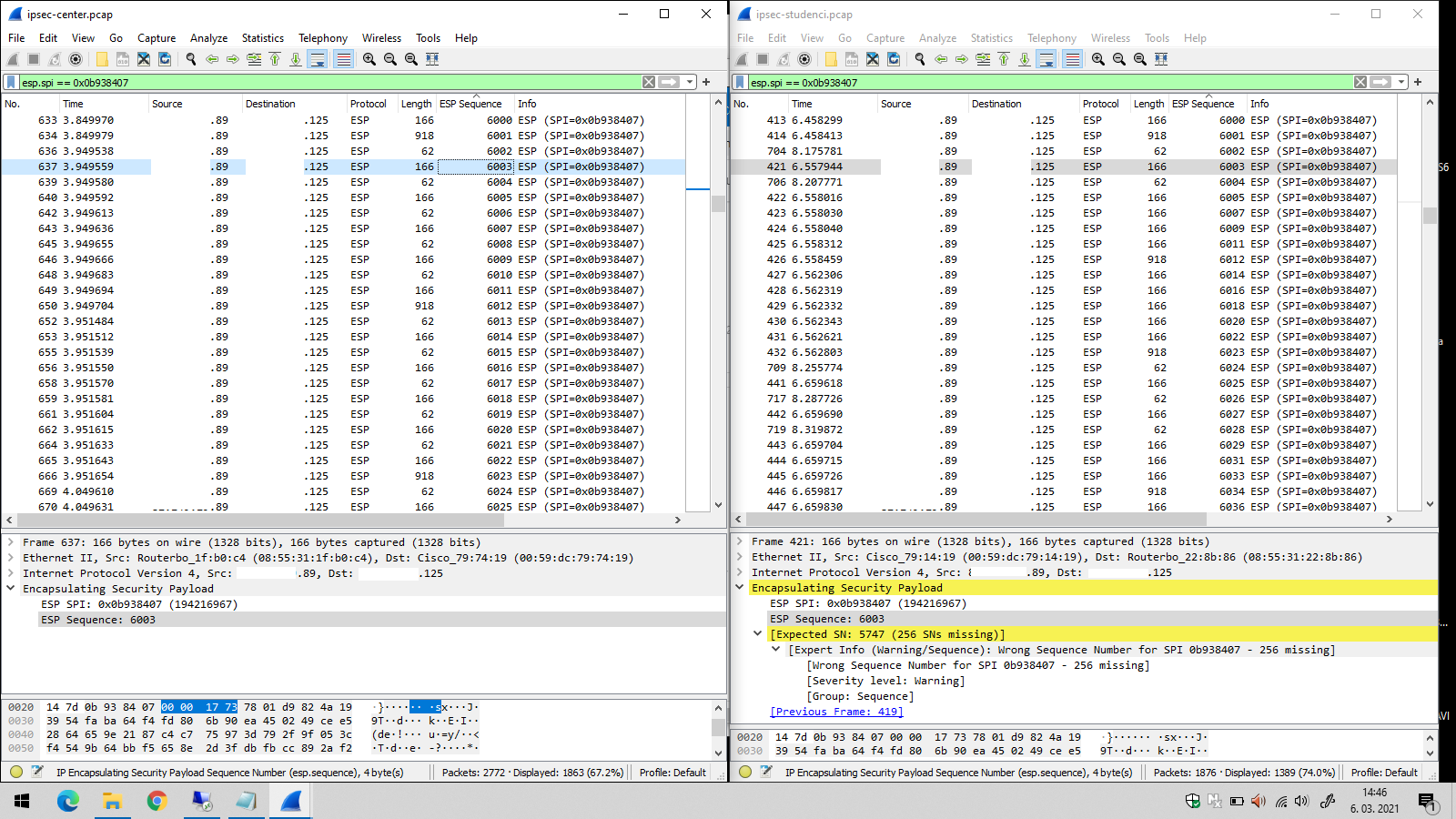The image size is (1456, 819).
Task: Open capture options in ipsec-center.pcap window
Action: click(x=76, y=59)
